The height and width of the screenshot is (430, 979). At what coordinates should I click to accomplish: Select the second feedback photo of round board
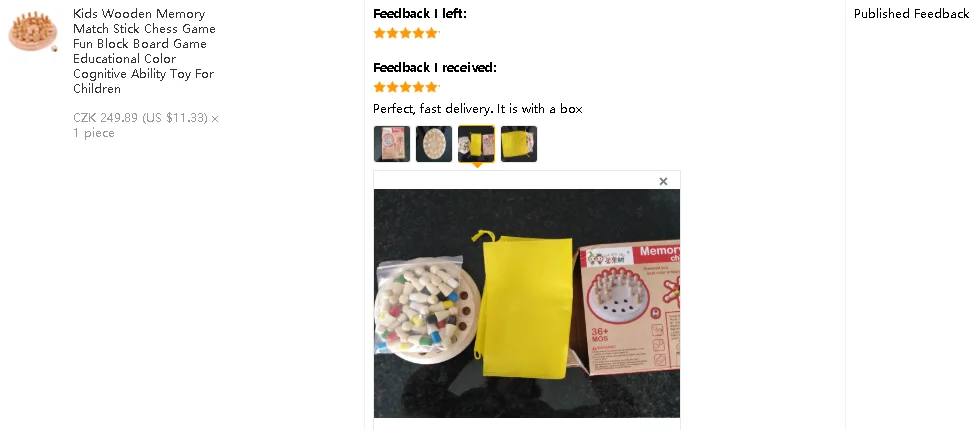tap(434, 144)
